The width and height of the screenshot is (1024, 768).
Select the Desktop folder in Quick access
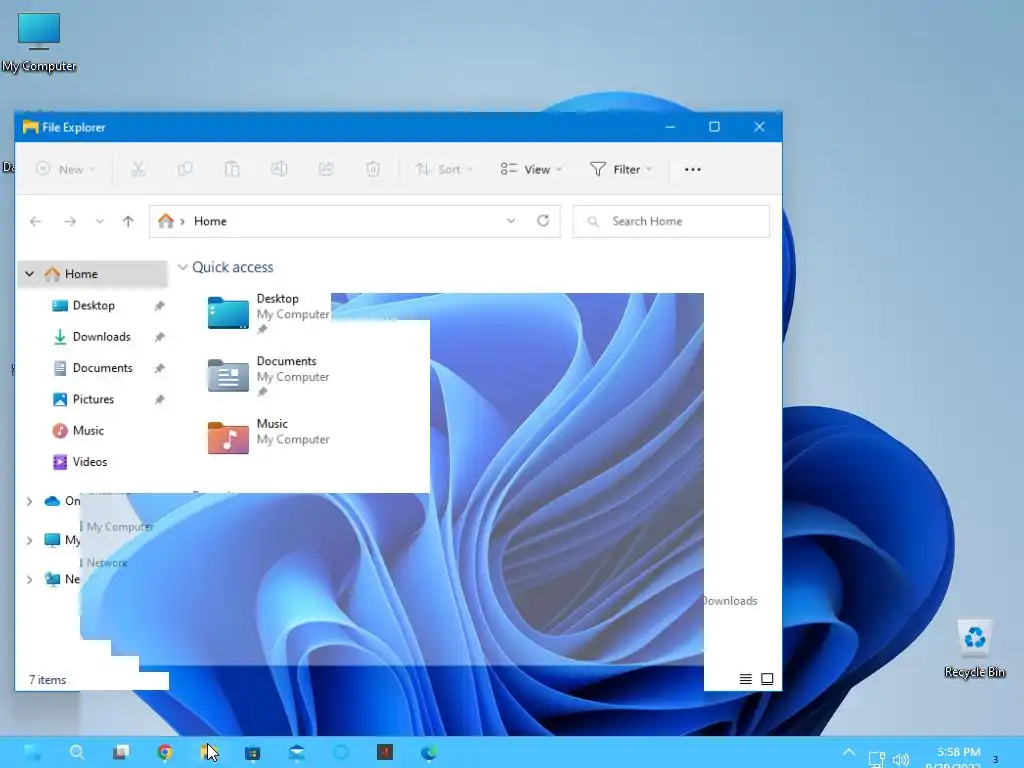pyautogui.click(x=268, y=313)
